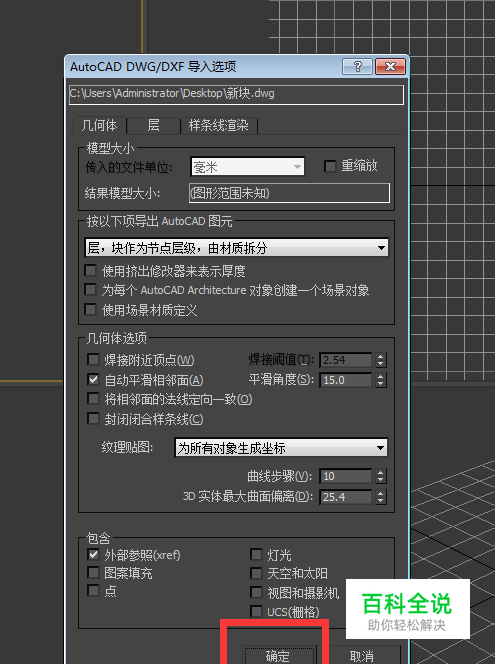Open the 传入的文件单位 dropdown showing 毫米
The image size is (495, 664).
pos(247,167)
